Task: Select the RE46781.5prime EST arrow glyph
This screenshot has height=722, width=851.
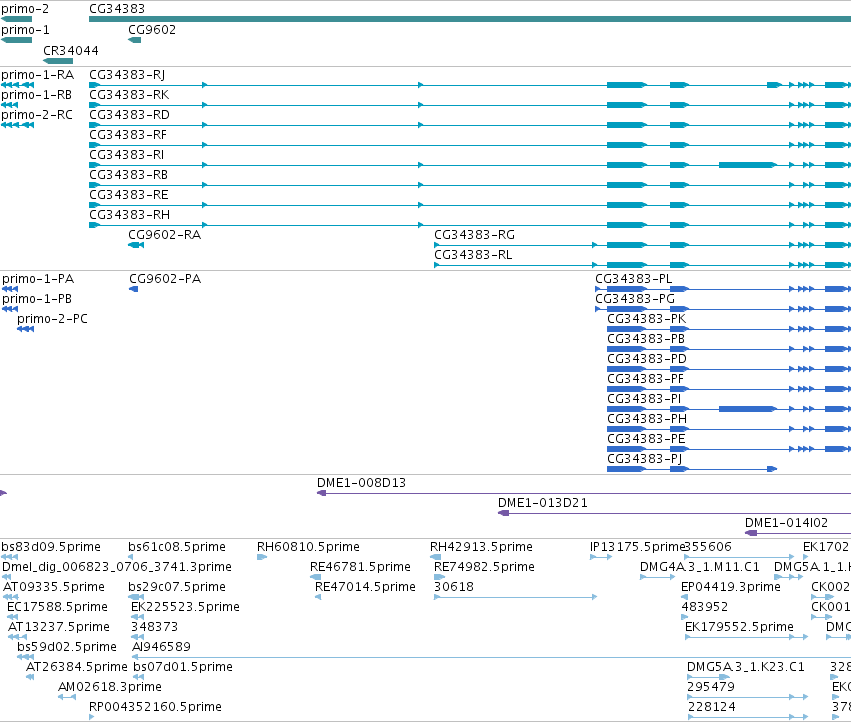Action: click(x=315, y=577)
